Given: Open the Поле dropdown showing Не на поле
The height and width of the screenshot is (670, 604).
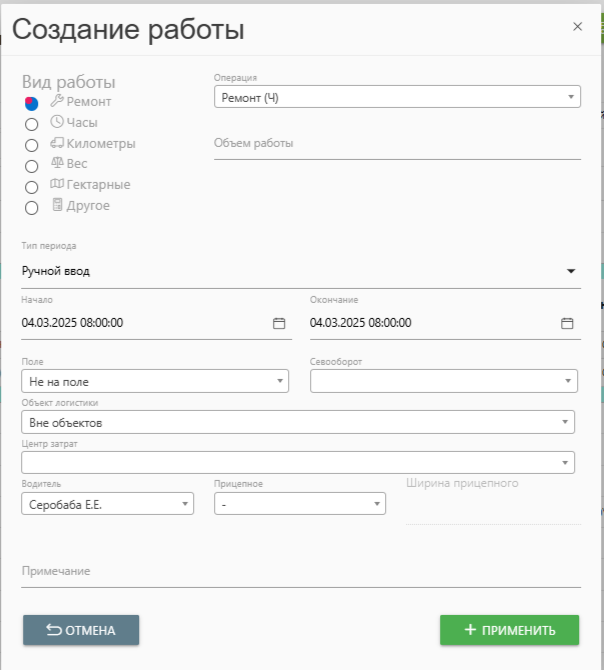Looking at the screenshot, I should 155,381.
